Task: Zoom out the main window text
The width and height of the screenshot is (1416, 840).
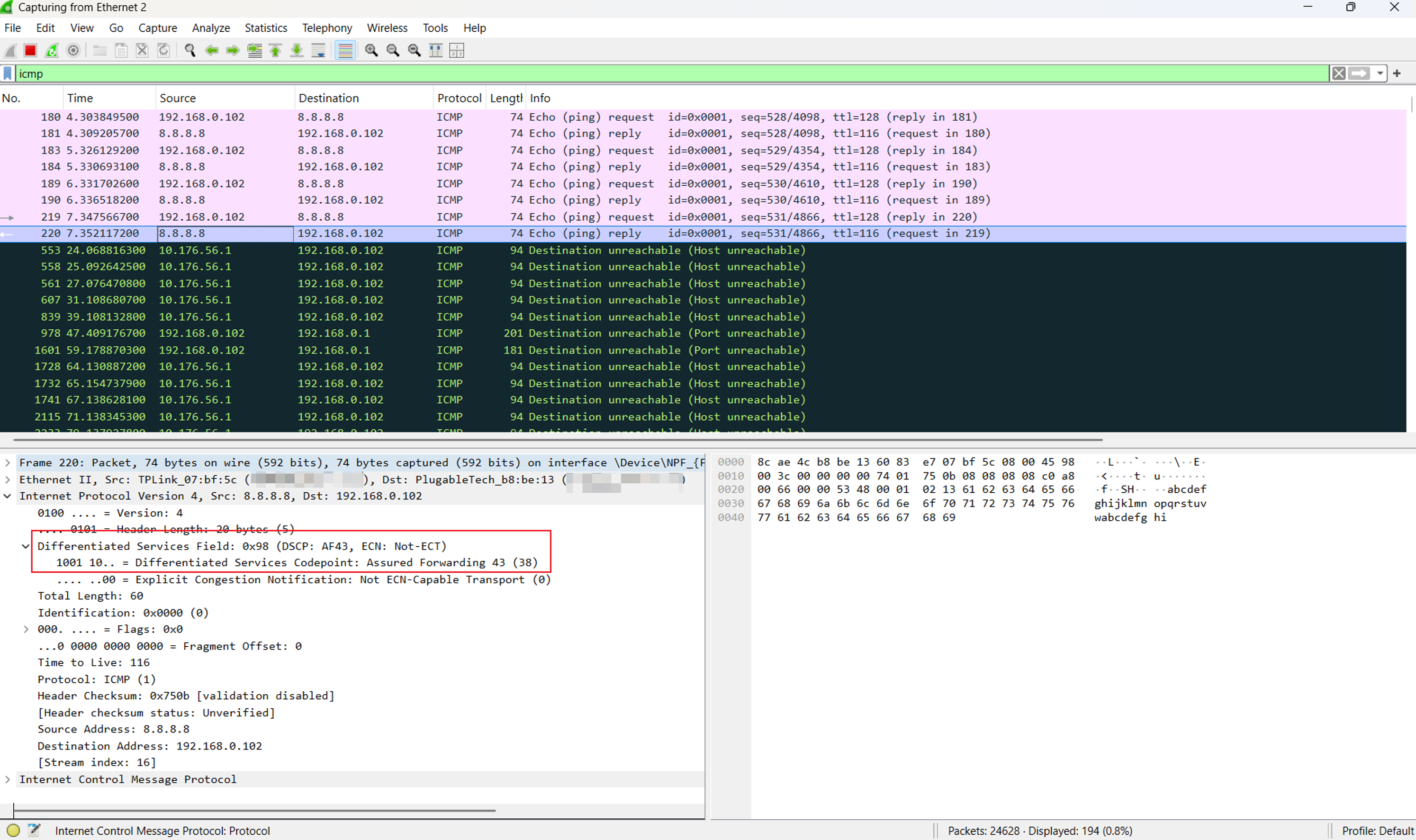Action: click(x=393, y=50)
